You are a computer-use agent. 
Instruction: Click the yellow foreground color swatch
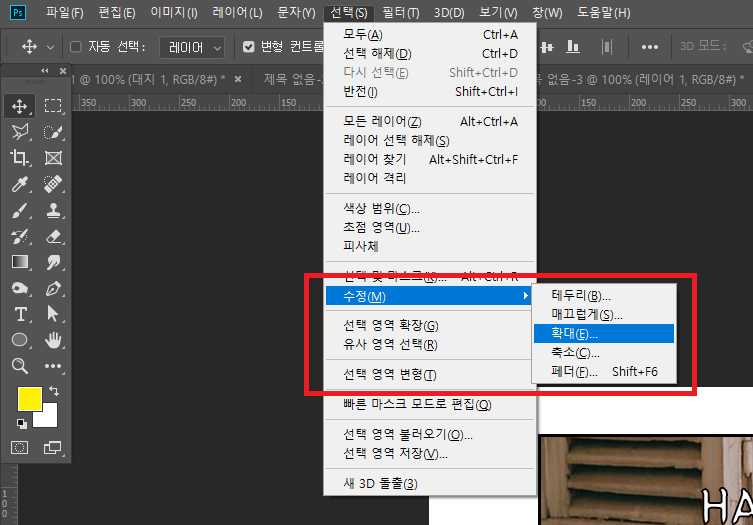(30, 398)
